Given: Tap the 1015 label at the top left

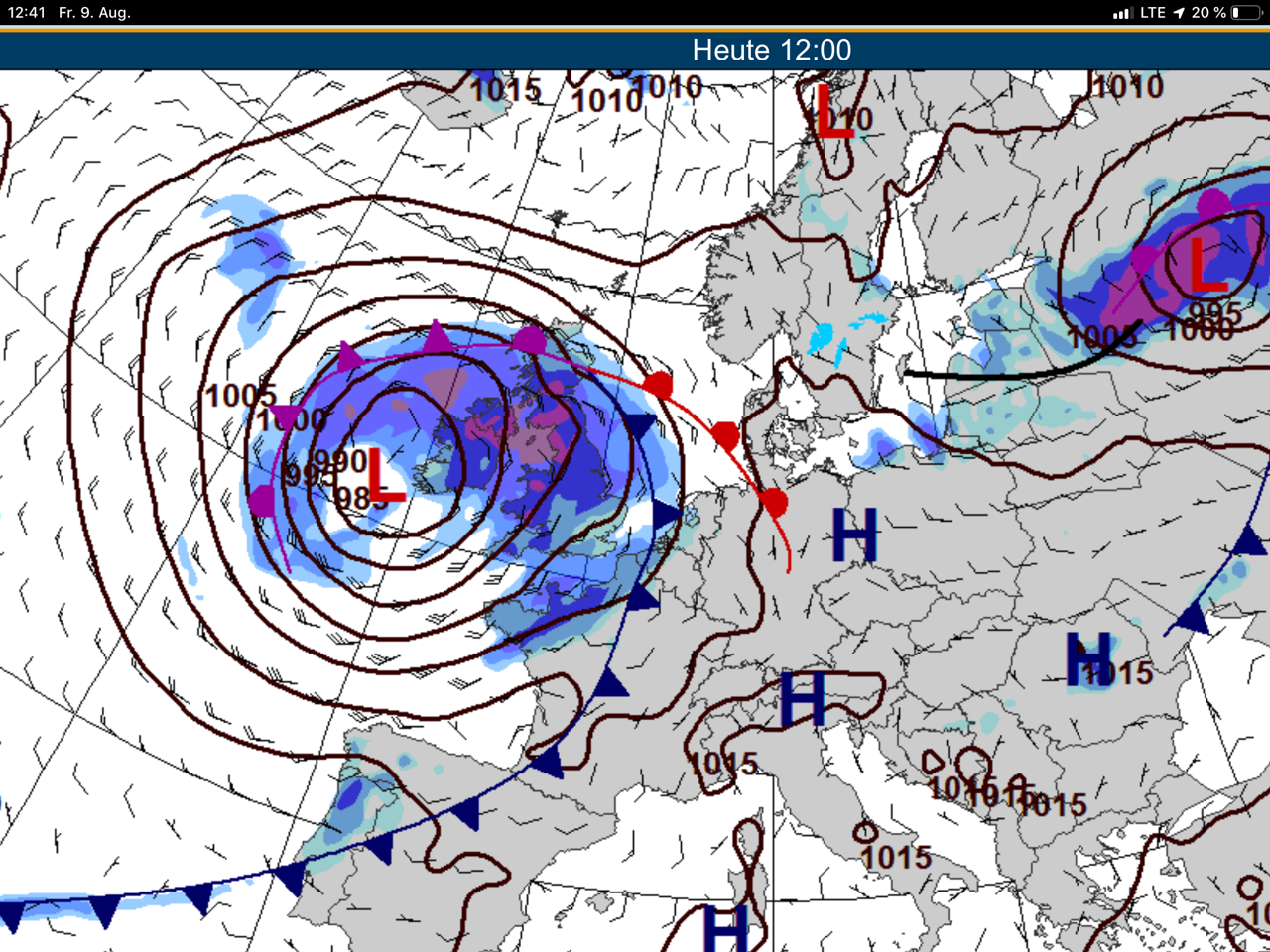Looking at the screenshot, I should (x=505, y=90).
